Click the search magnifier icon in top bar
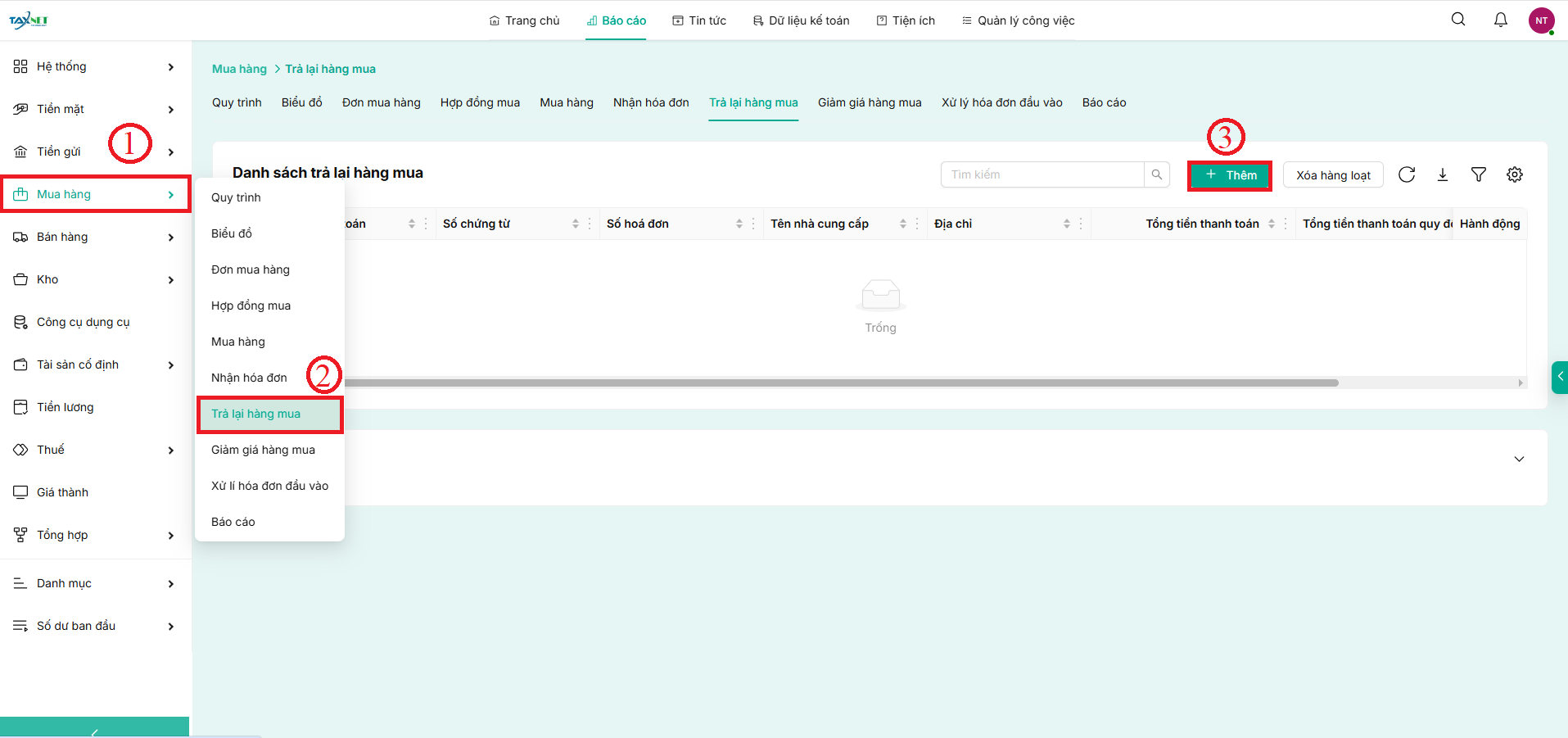This screenshot has height=738, width=1568. tap(1458, 20)
